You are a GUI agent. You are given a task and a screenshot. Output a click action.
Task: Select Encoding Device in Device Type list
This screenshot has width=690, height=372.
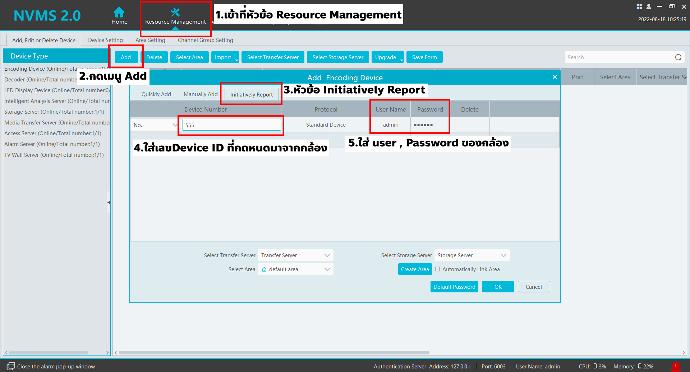56,69
